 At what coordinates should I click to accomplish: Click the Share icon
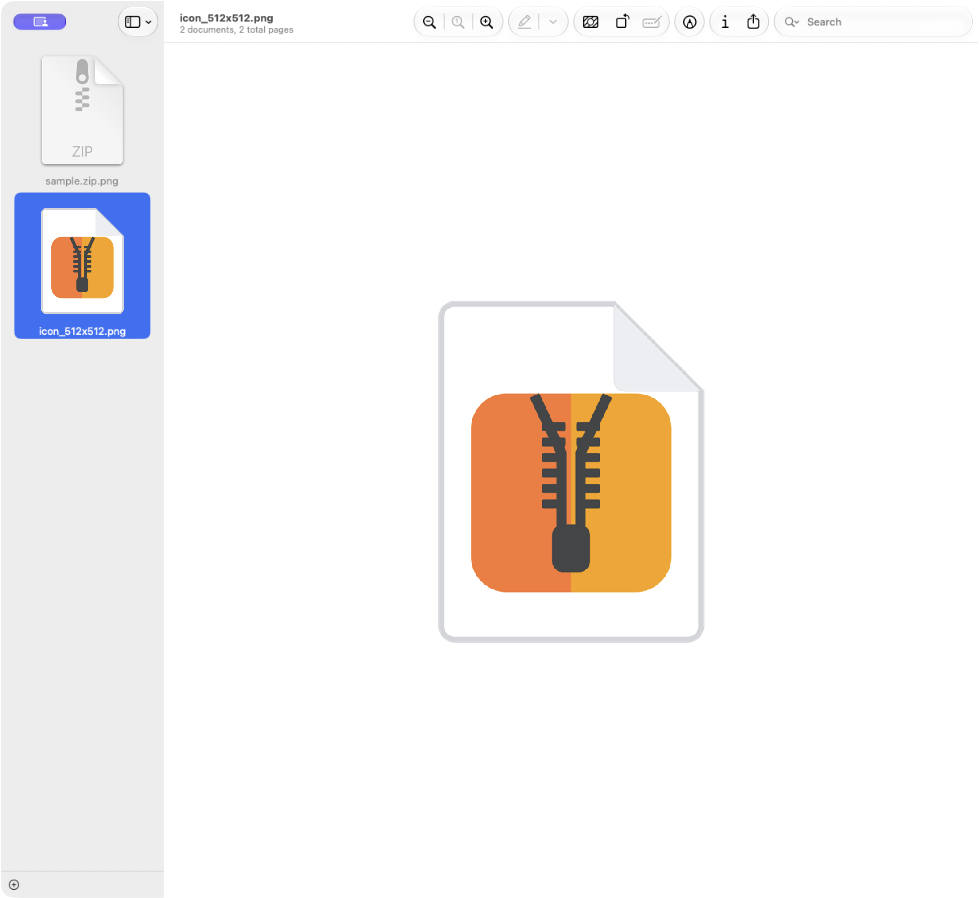pyautogui.click(x=754, y=22)
